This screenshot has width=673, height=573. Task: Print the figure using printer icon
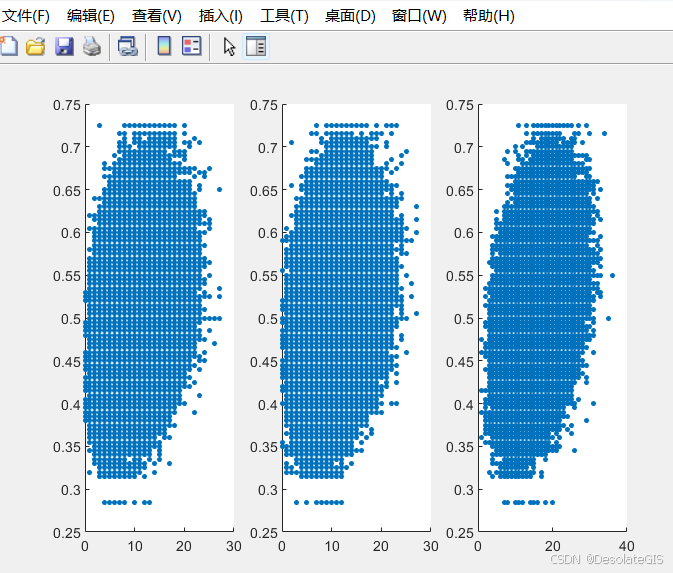92,46
